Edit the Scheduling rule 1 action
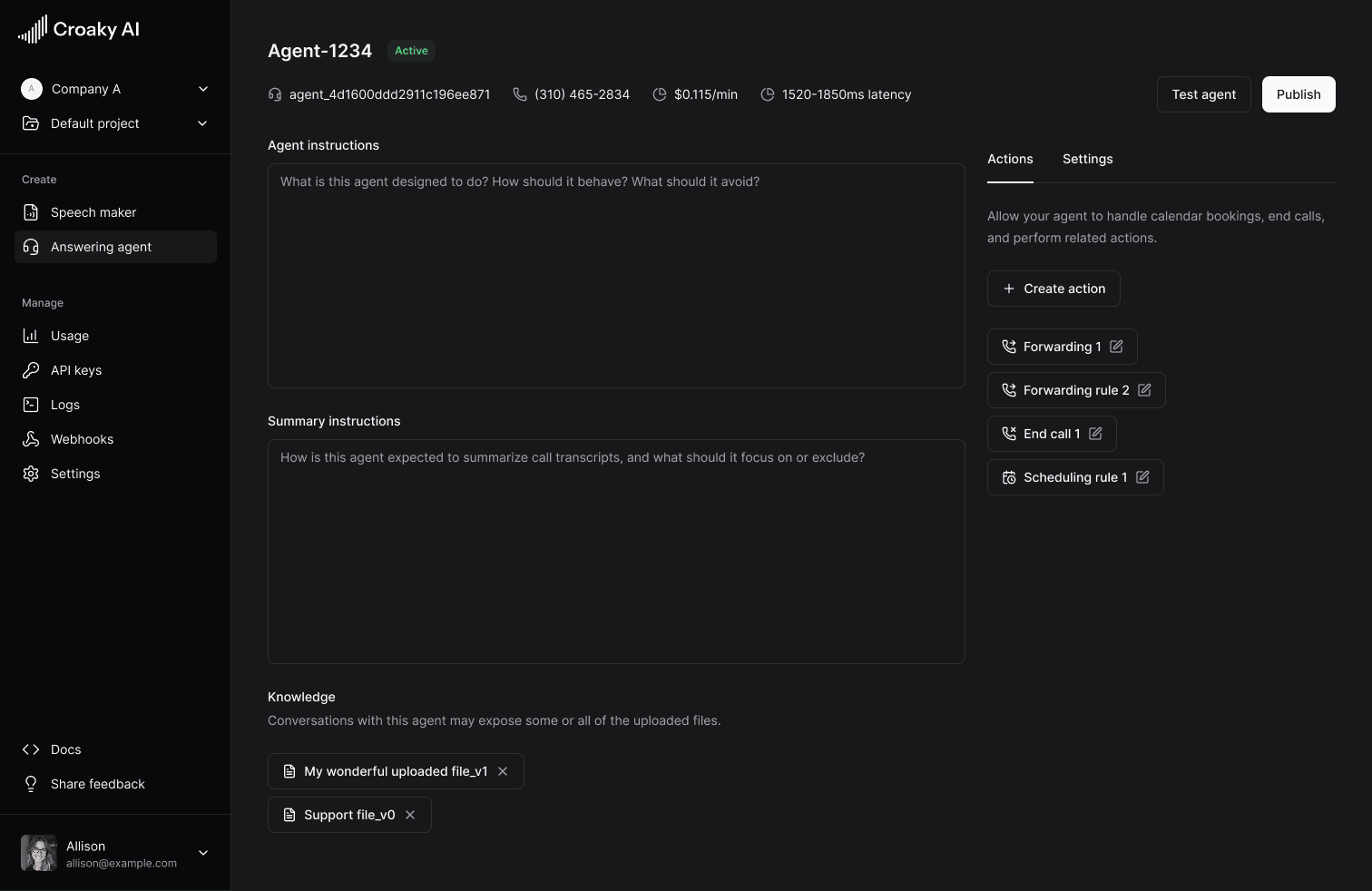Image resolution: width=1372 pixels, height=891 pixels. 1142,476
